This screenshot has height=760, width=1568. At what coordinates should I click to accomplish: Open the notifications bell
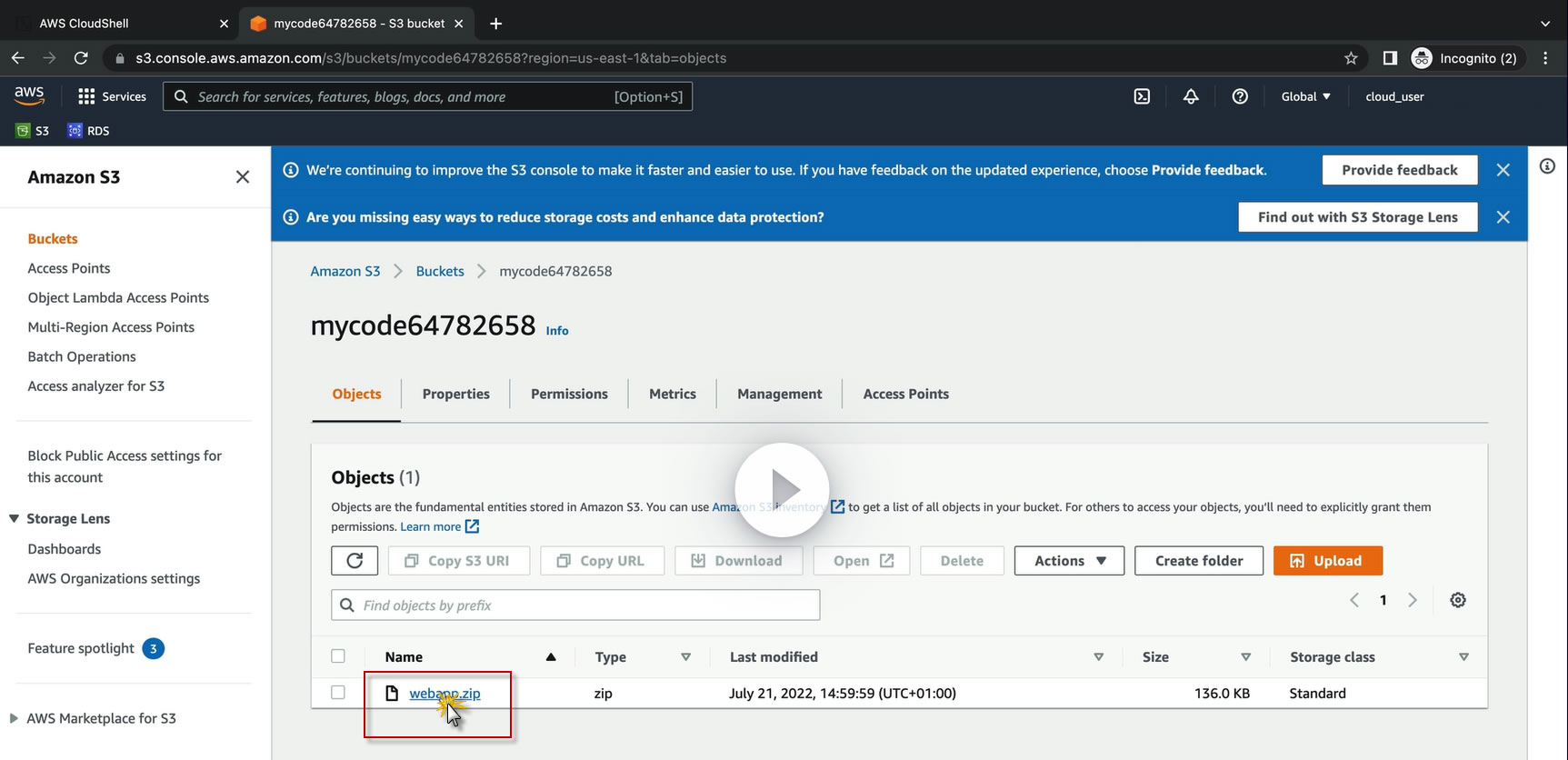pos(1191,96)
